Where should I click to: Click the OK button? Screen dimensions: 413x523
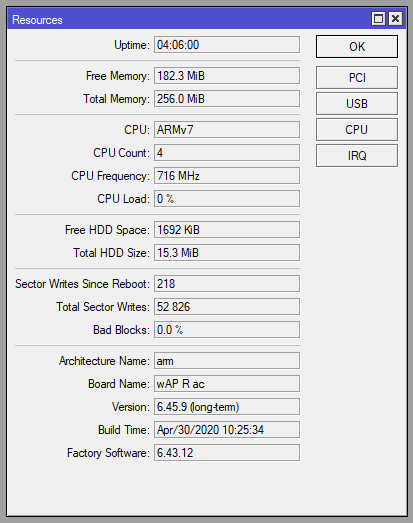(357, 46)
